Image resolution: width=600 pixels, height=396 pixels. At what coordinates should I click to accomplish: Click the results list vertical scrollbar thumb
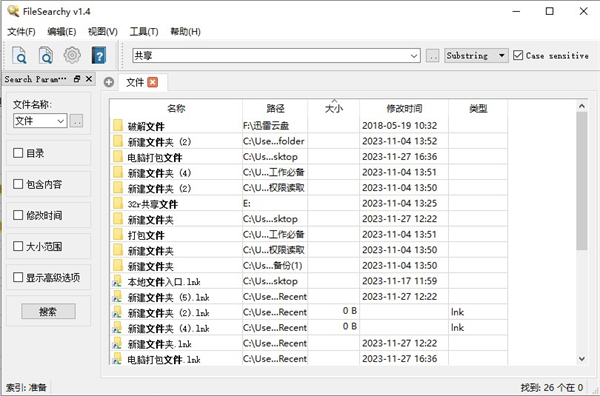pyautogui.click(x=582, y=181)
